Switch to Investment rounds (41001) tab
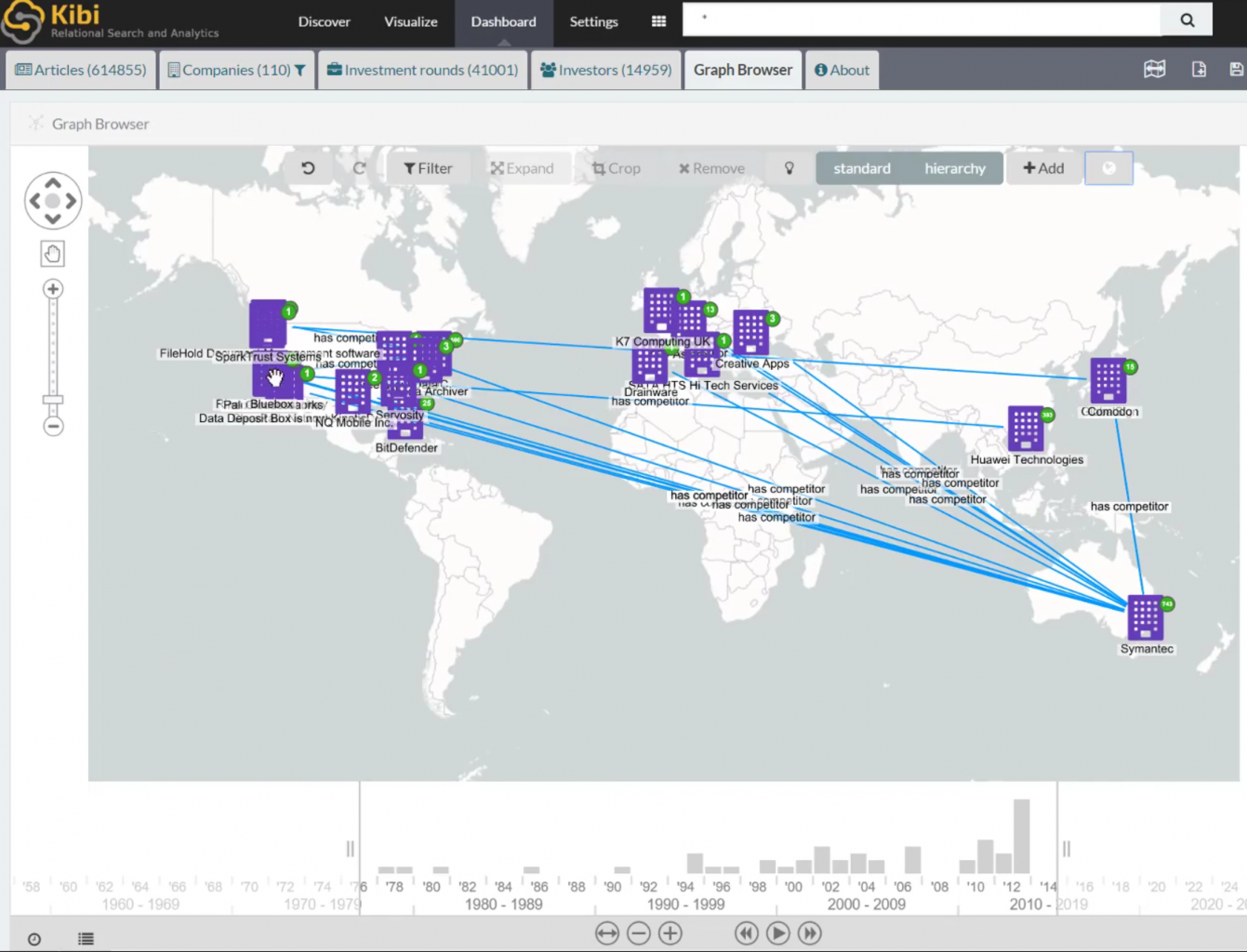The image size is (1247, 952). point(422,70)
